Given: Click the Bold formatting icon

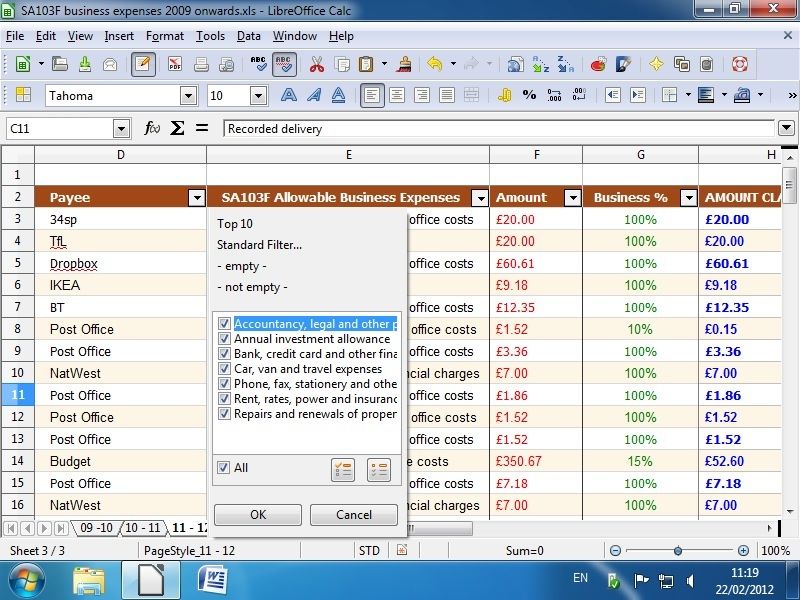Looking at the screenshot, I should [289, 95].
